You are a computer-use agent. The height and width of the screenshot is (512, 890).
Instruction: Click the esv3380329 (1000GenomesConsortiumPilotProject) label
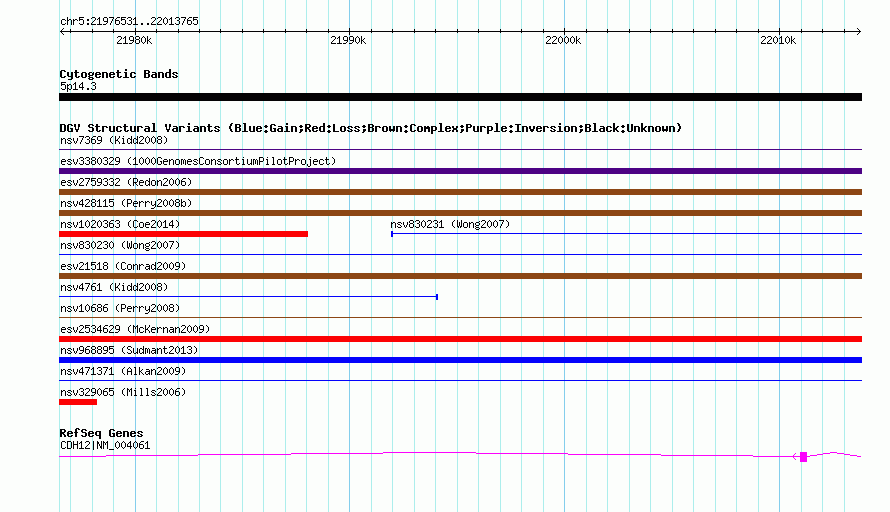pyautogui.click(x=198, y=161)
